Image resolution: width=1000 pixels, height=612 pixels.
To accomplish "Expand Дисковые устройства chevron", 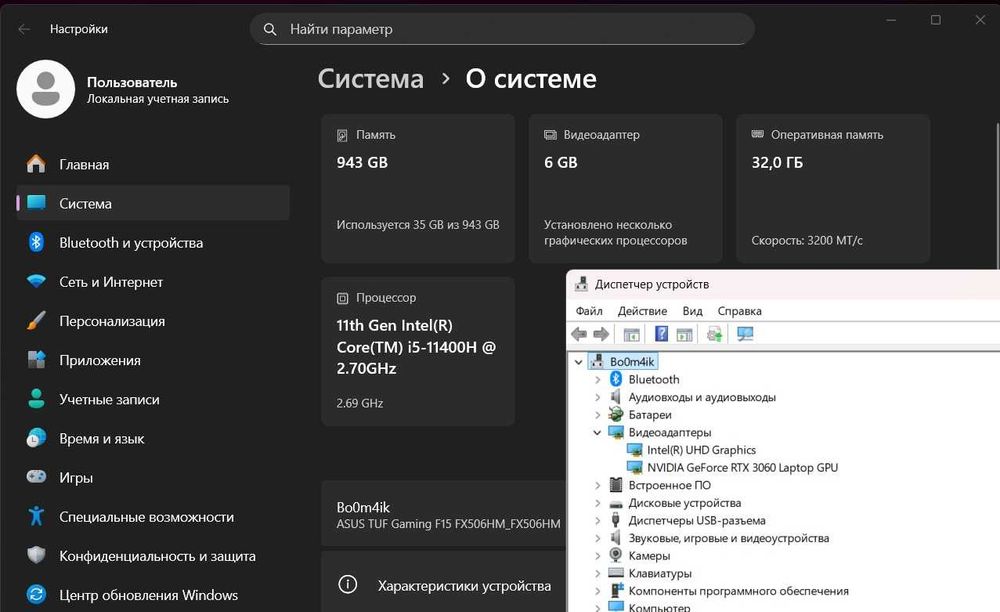I will [x=598, y=503].
